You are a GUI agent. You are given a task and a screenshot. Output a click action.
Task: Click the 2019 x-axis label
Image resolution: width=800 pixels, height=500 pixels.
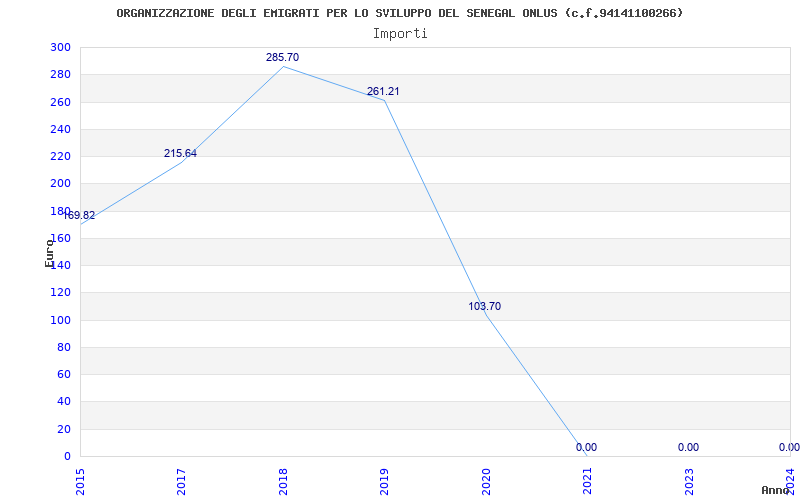pos(384,482)
